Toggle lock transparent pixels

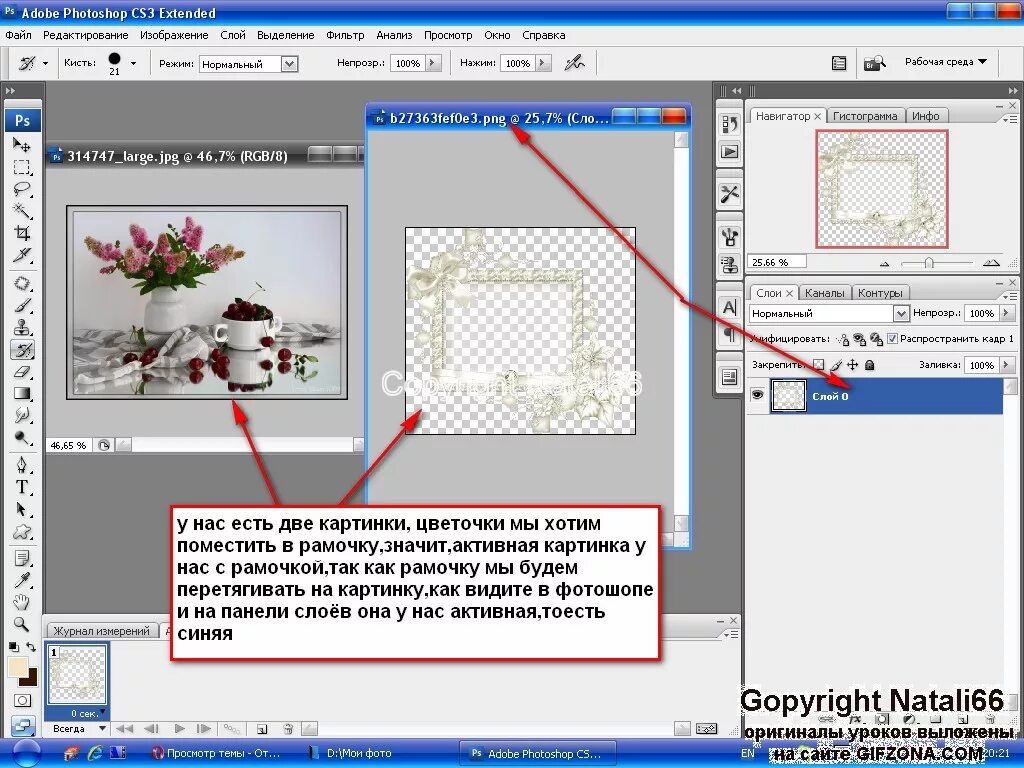pyautogui.click(x=818, y=365)
